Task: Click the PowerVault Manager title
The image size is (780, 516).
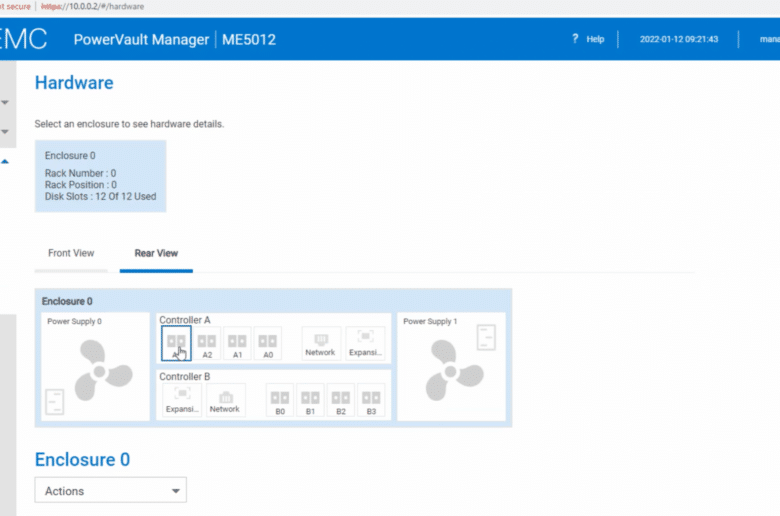Action: (141, 39)
